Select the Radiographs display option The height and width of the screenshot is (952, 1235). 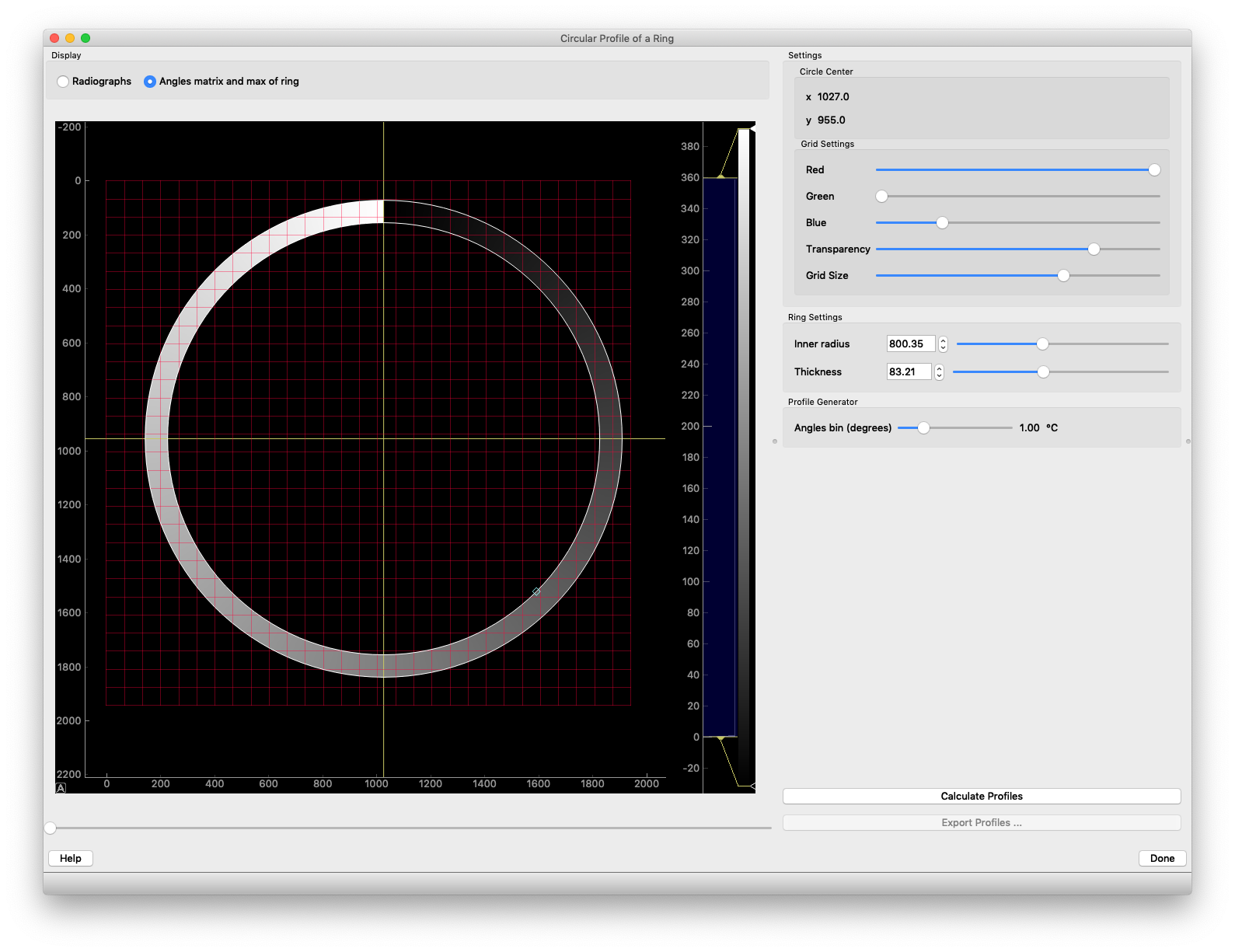63,82
